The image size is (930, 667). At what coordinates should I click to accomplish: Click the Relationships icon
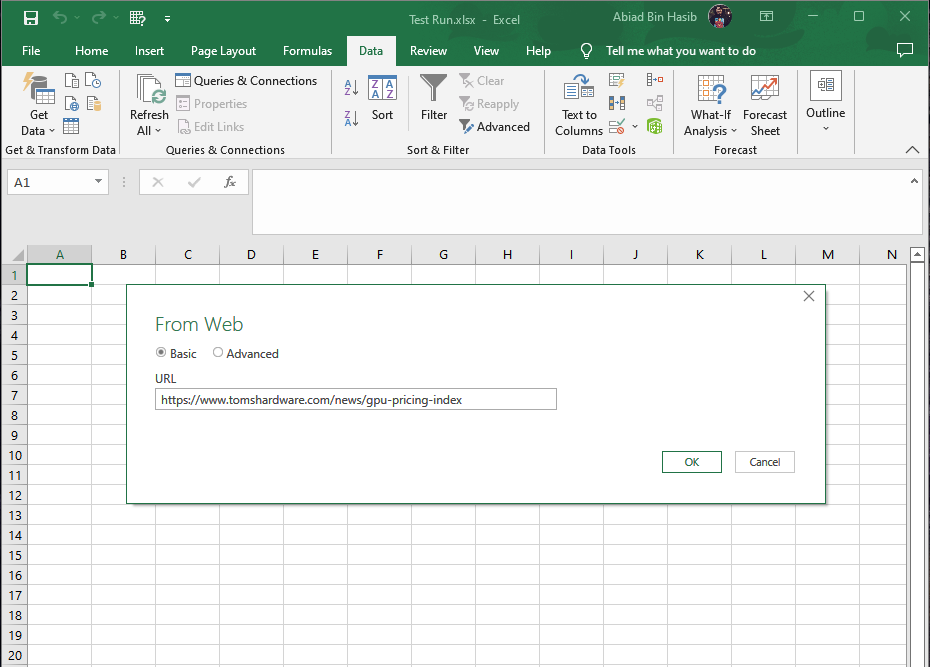point(655,103)
